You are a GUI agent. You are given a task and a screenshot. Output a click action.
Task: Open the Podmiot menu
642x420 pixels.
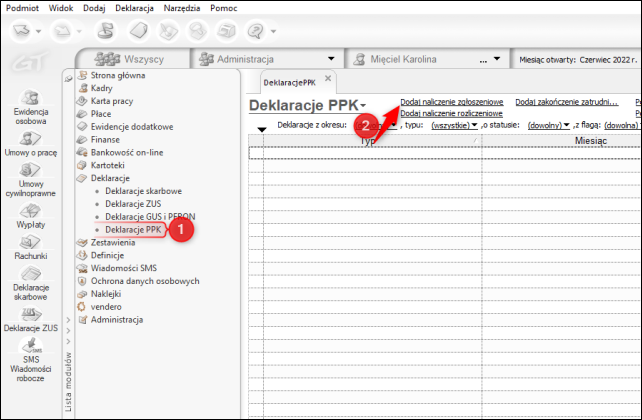point(22,8)
